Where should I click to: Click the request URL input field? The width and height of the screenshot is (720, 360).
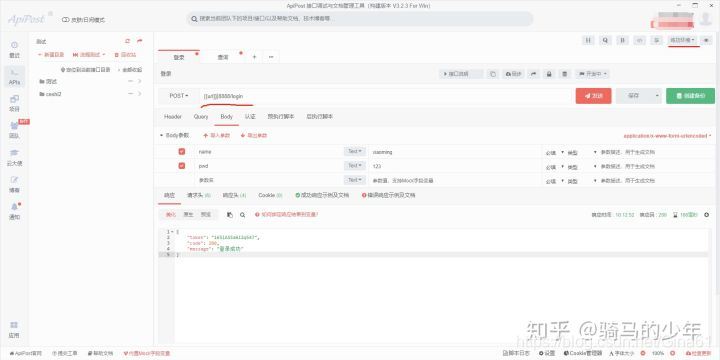(x=386, y=96)
